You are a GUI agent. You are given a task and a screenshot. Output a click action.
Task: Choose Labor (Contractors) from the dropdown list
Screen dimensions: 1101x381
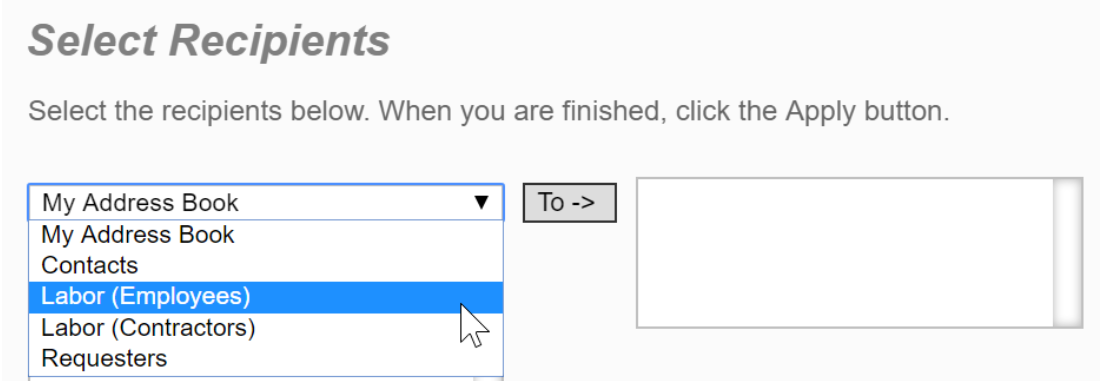[266, 328]
